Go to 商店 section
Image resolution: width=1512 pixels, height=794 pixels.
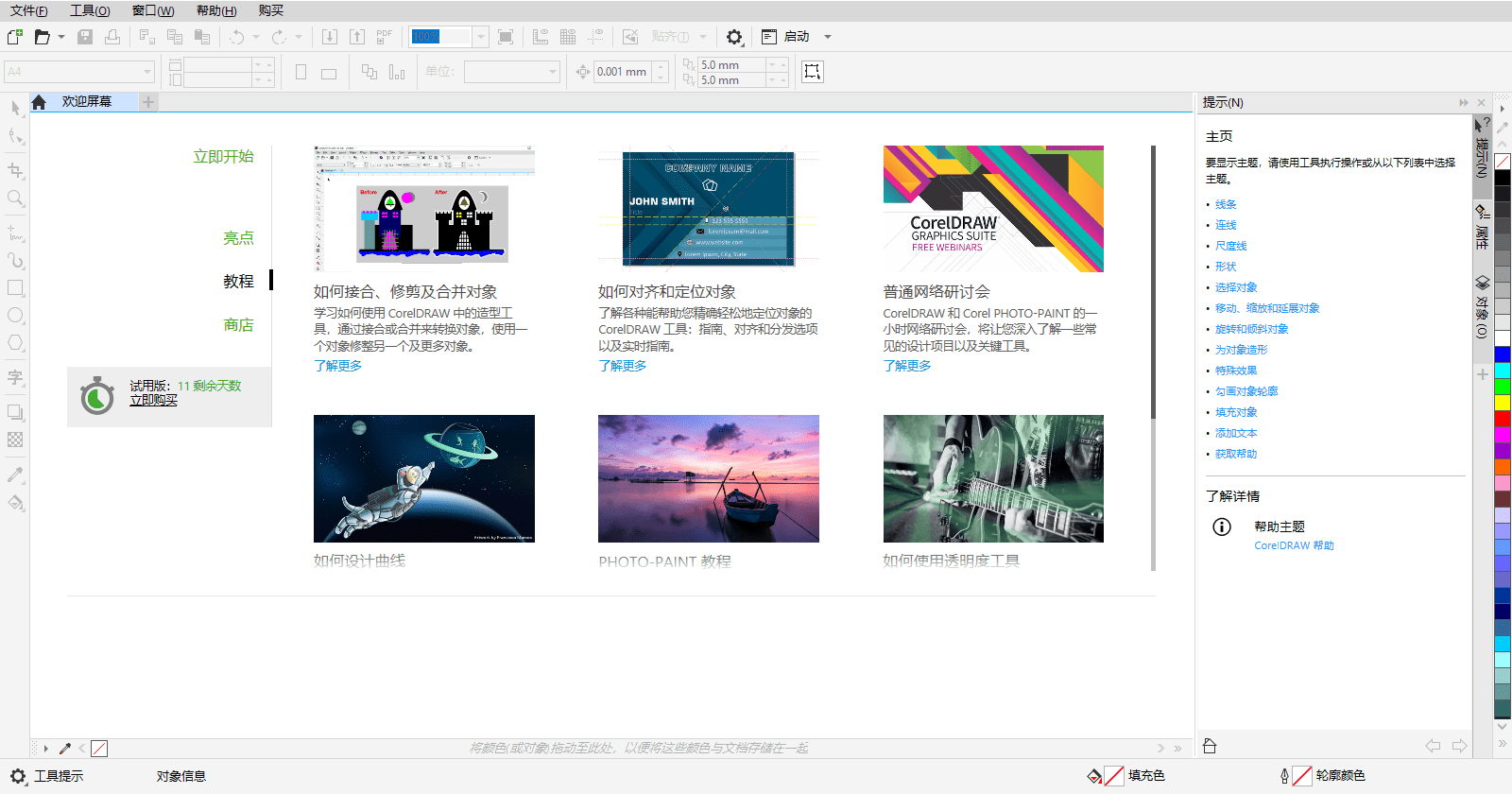click(238, 325)
